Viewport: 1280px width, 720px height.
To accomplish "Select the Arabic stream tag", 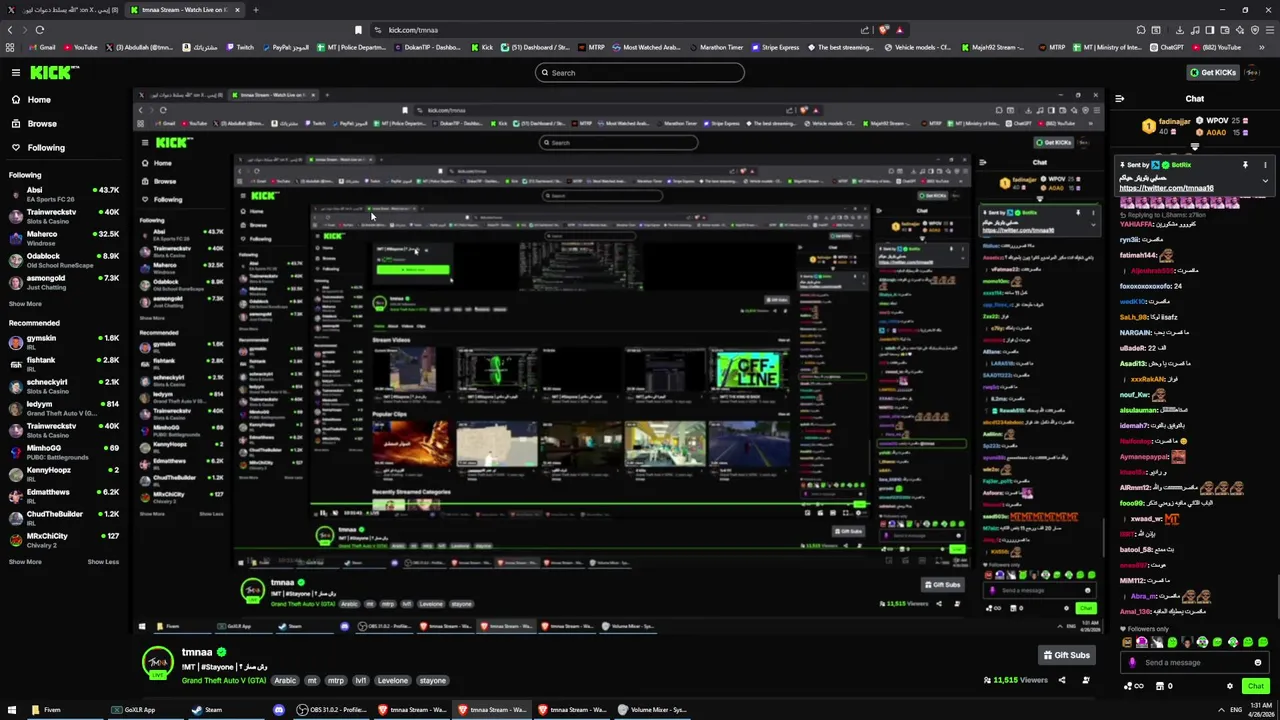I will tap(286, 680).
